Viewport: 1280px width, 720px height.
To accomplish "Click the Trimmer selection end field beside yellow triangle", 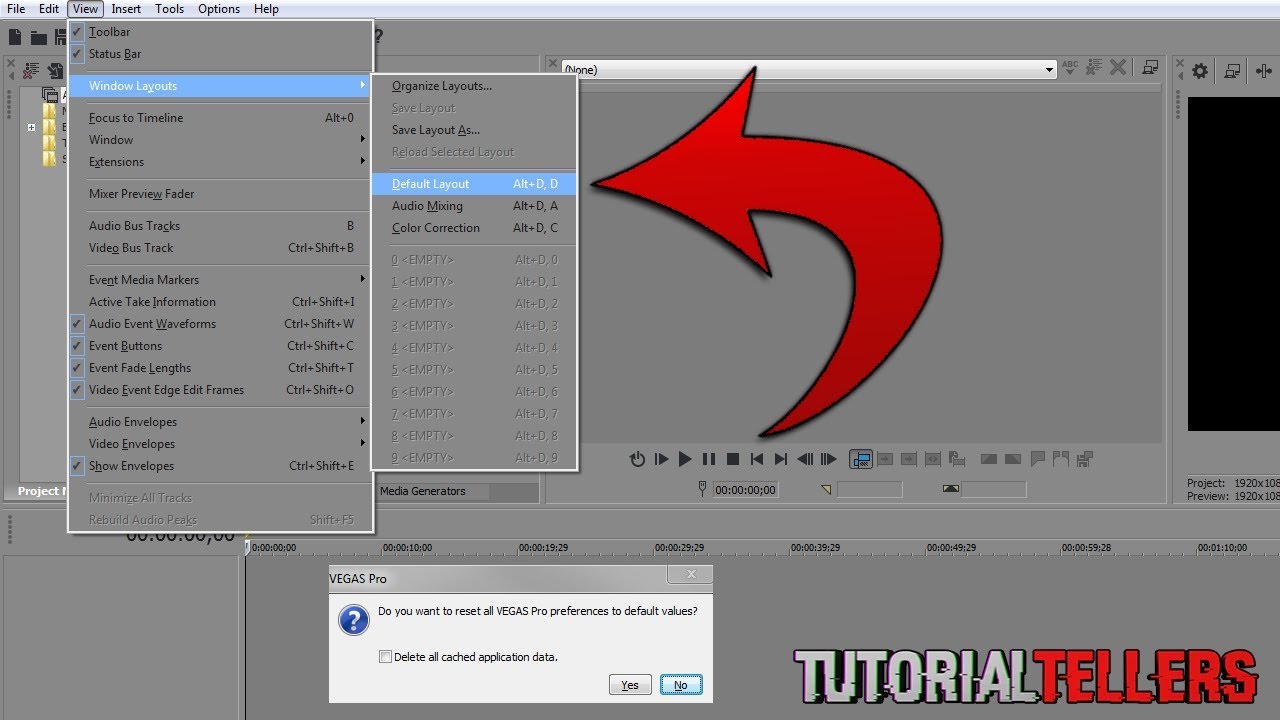I will [869, 490].
